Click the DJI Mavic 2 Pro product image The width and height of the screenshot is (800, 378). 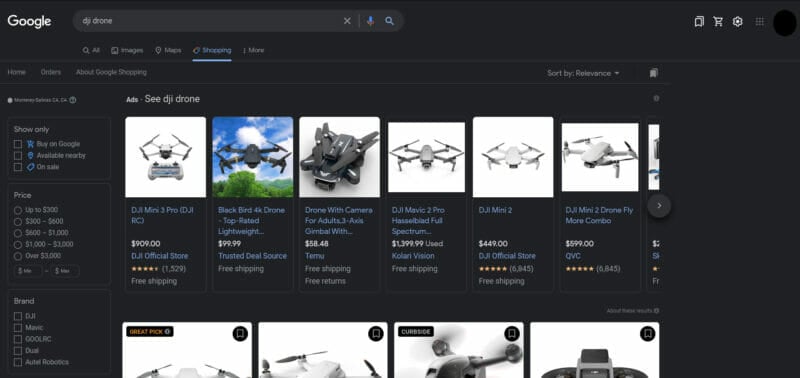pos(427,157)
